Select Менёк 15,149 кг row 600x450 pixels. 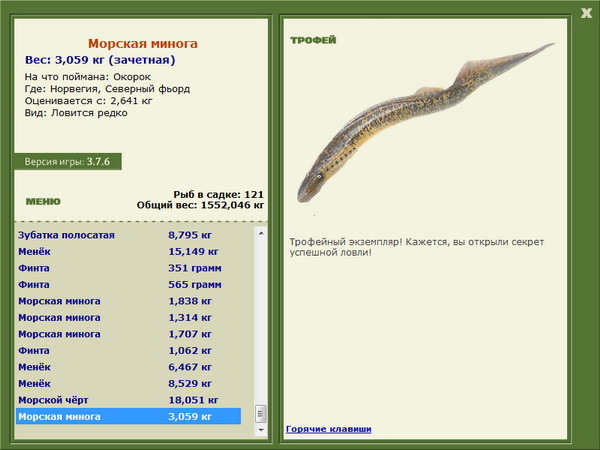(x=129, y=251)
